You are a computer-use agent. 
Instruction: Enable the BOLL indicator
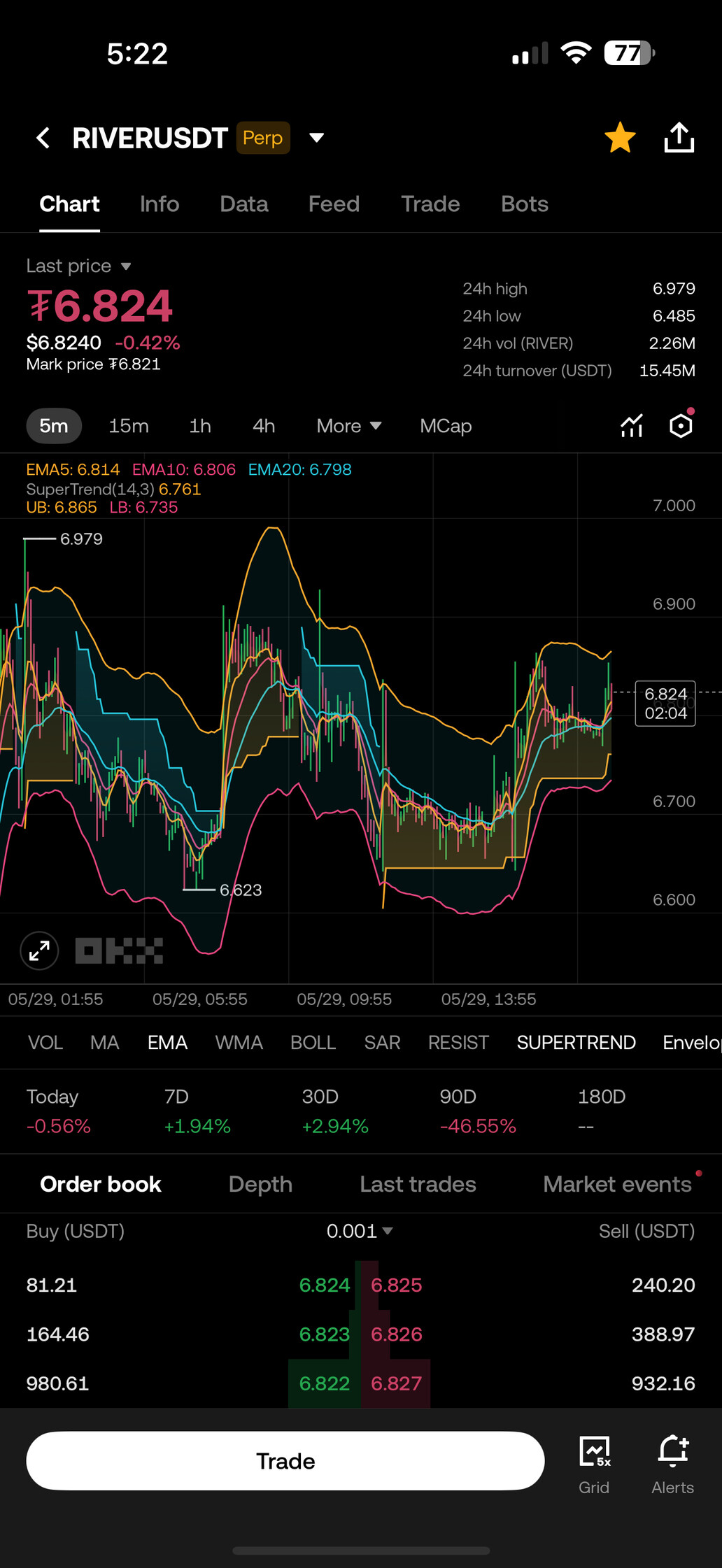coord(313,1042)
